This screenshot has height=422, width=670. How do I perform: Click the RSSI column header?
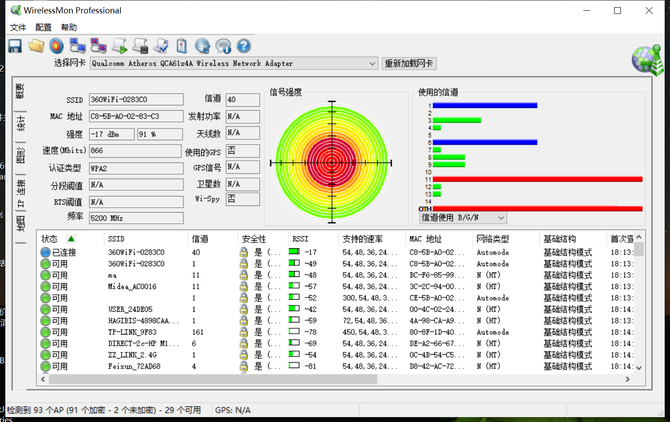pyautogui.click(x=300, y=239)
